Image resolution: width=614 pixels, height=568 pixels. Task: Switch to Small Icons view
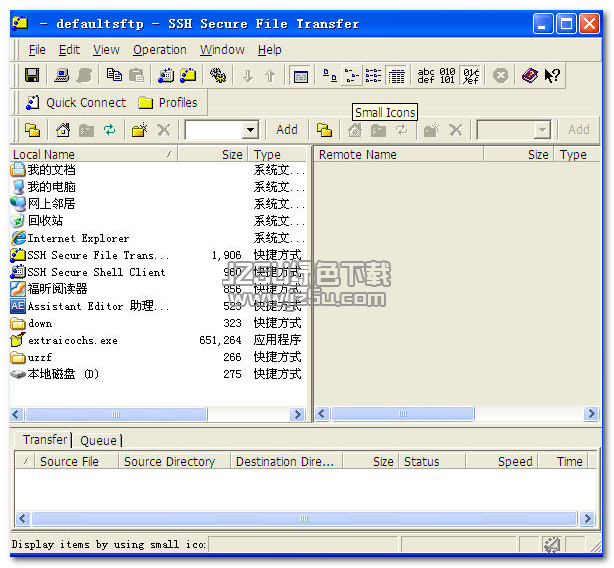(x=351, y=75)
